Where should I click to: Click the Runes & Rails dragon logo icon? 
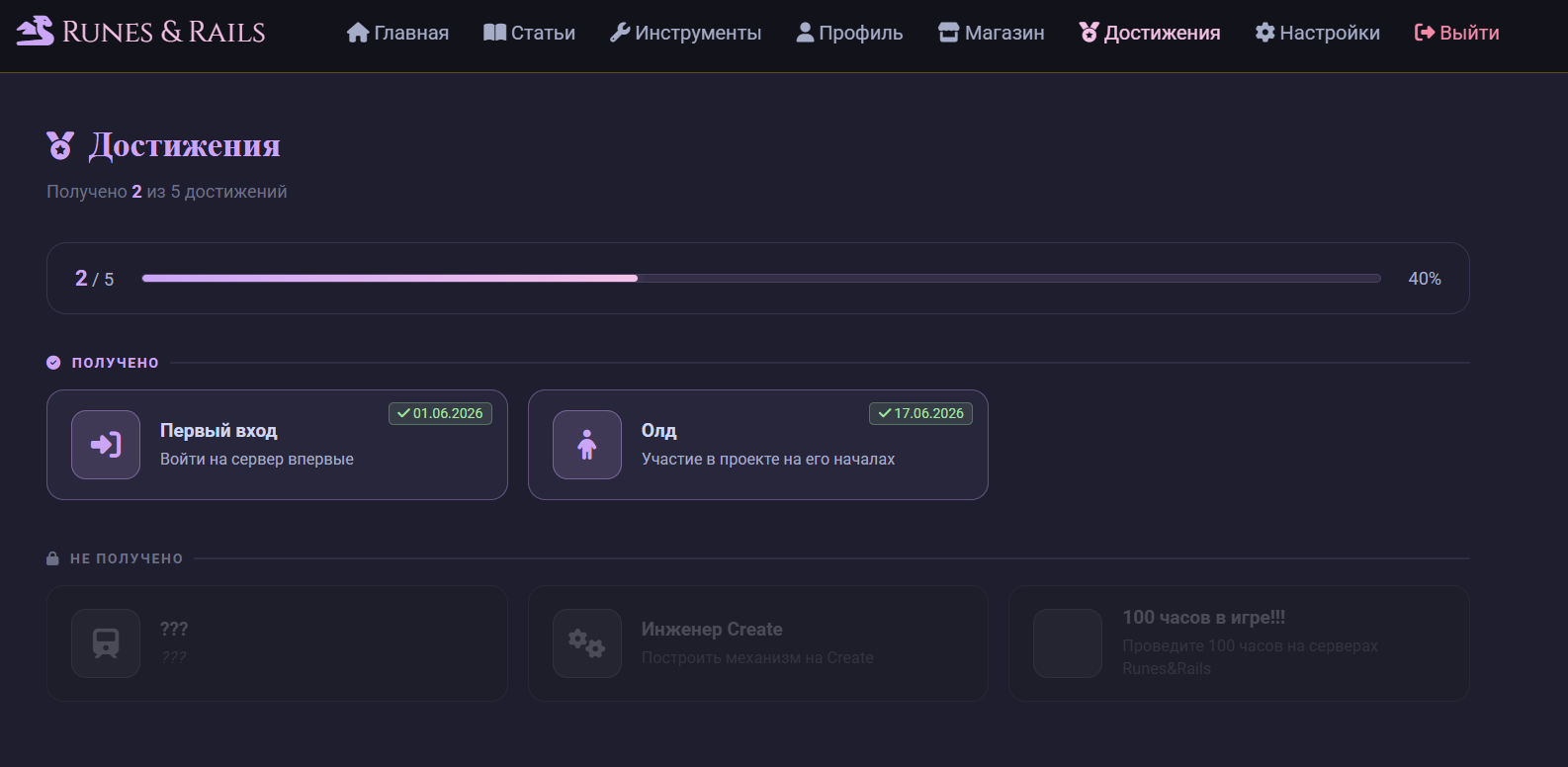click(36, 31)
